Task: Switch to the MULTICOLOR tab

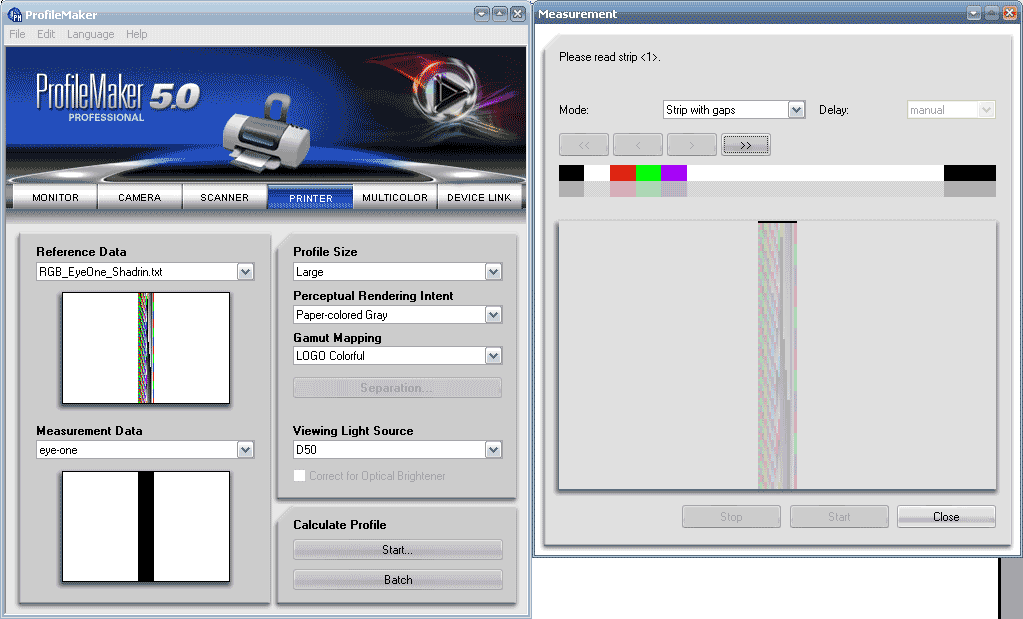Action: 395,197
